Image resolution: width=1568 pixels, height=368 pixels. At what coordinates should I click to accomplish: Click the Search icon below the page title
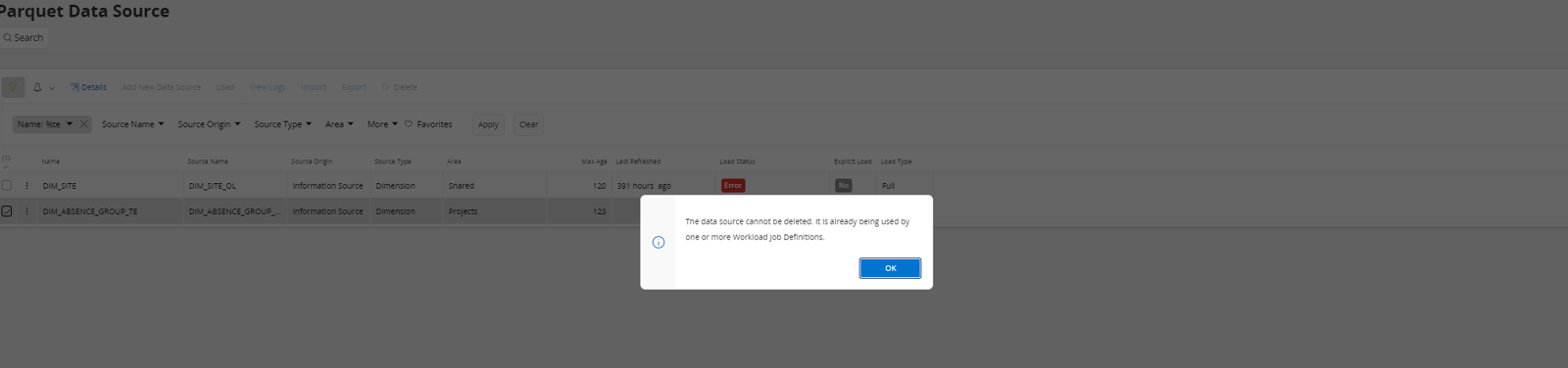tap(7, 37)
